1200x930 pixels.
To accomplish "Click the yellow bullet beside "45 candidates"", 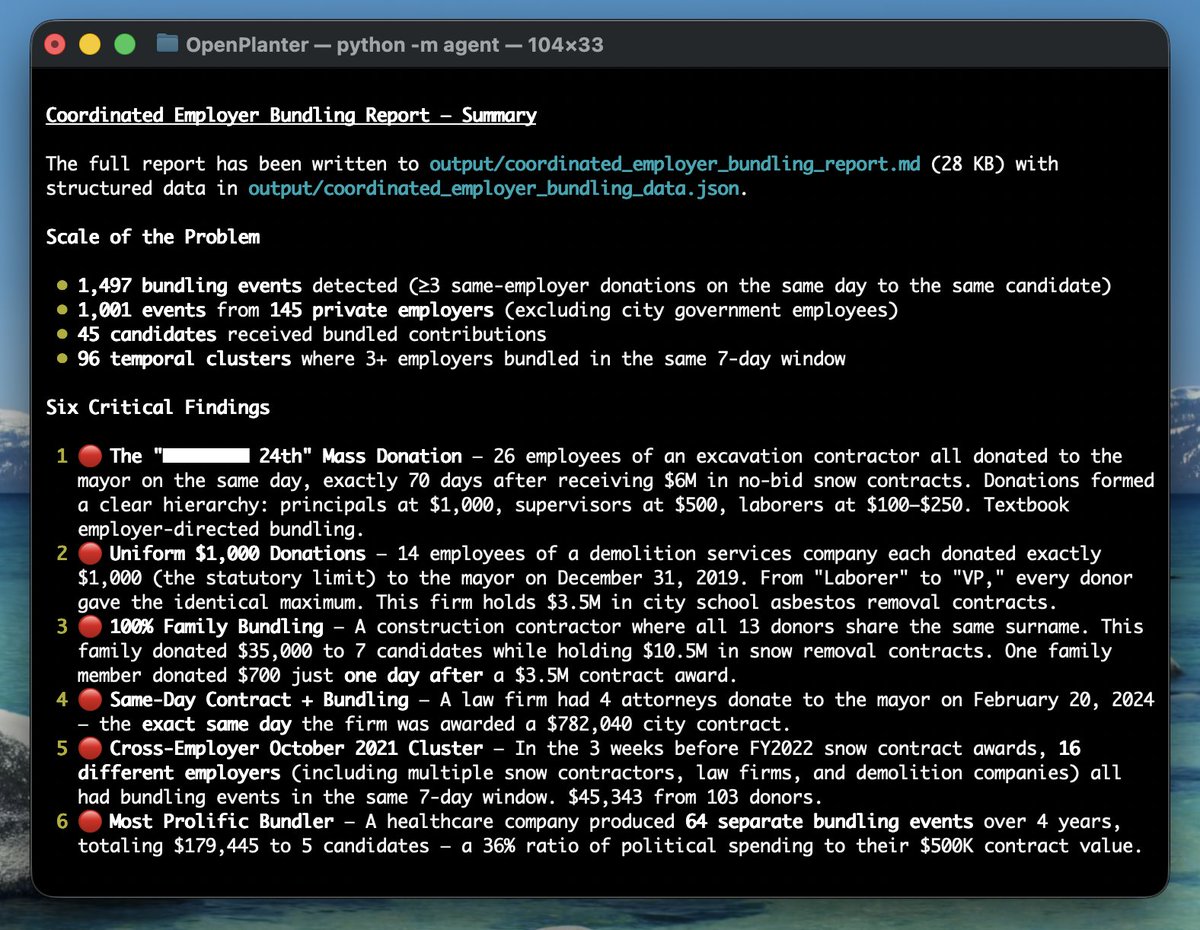I will pos(63,334).
